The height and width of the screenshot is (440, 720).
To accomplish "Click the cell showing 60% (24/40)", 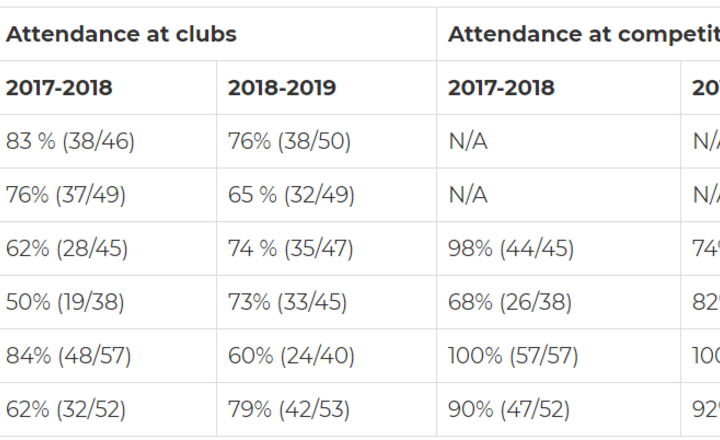I will [289, 356].
